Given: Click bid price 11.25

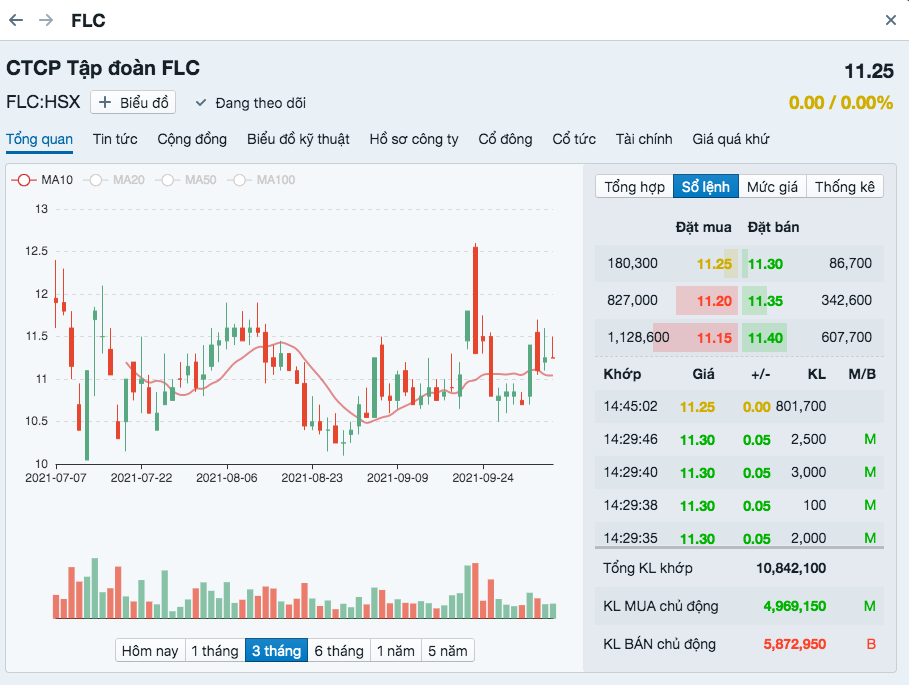Looking at the screenshot, I should tap(714, 264).
